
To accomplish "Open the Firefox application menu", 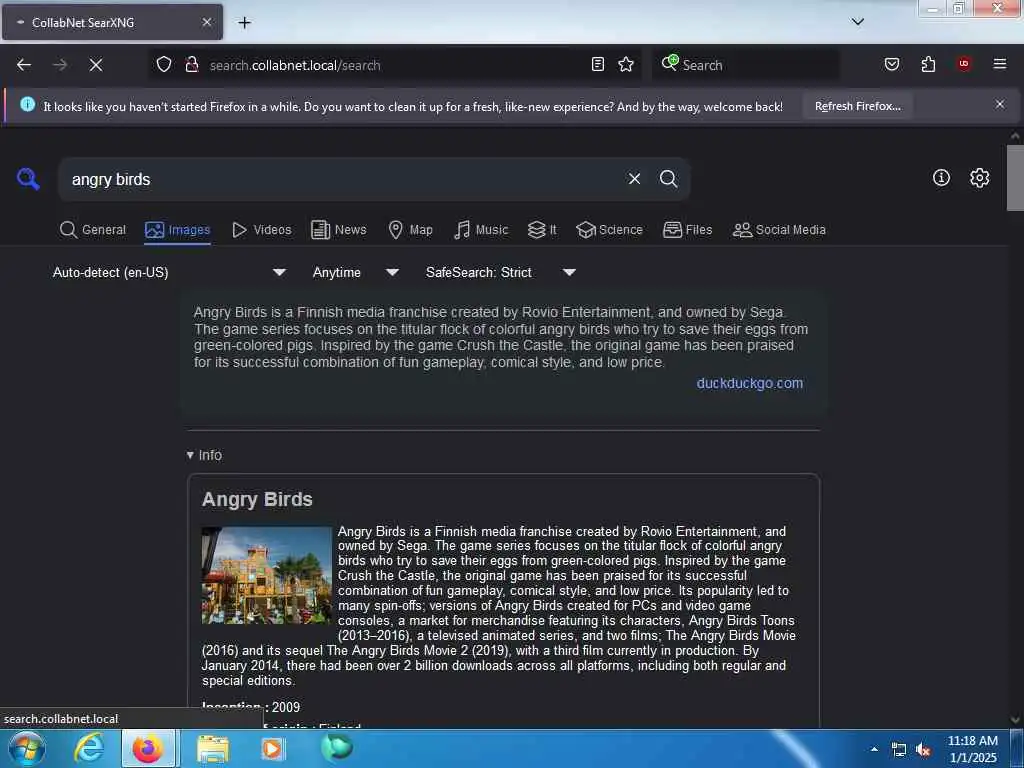I will (999, 64).
